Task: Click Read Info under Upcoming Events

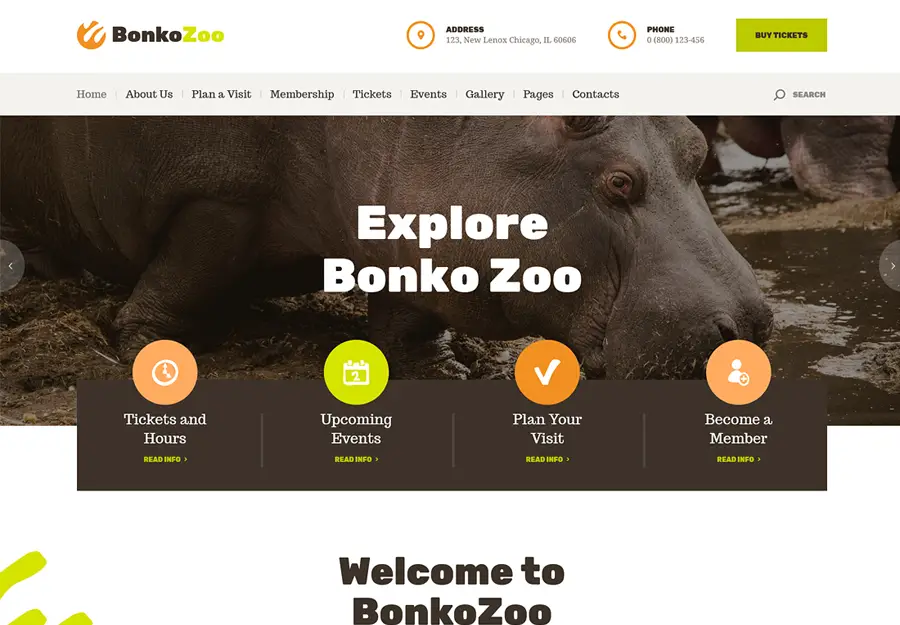Action: click(356, 459)
